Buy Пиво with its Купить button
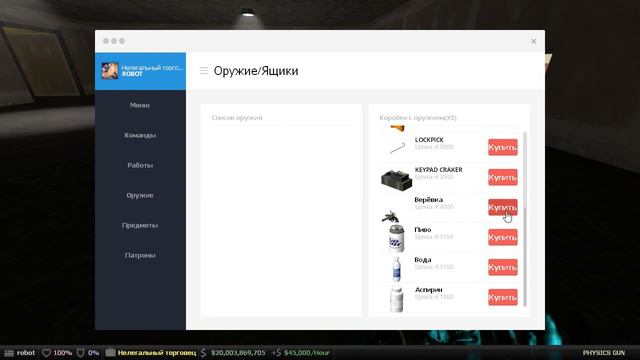640x360 pixels. [x=502, y=238]
